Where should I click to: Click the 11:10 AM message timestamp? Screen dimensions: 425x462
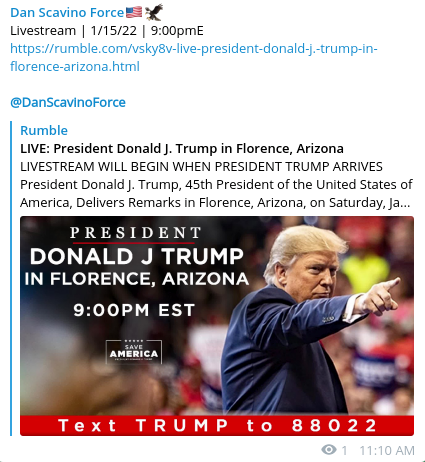(387, 450)
